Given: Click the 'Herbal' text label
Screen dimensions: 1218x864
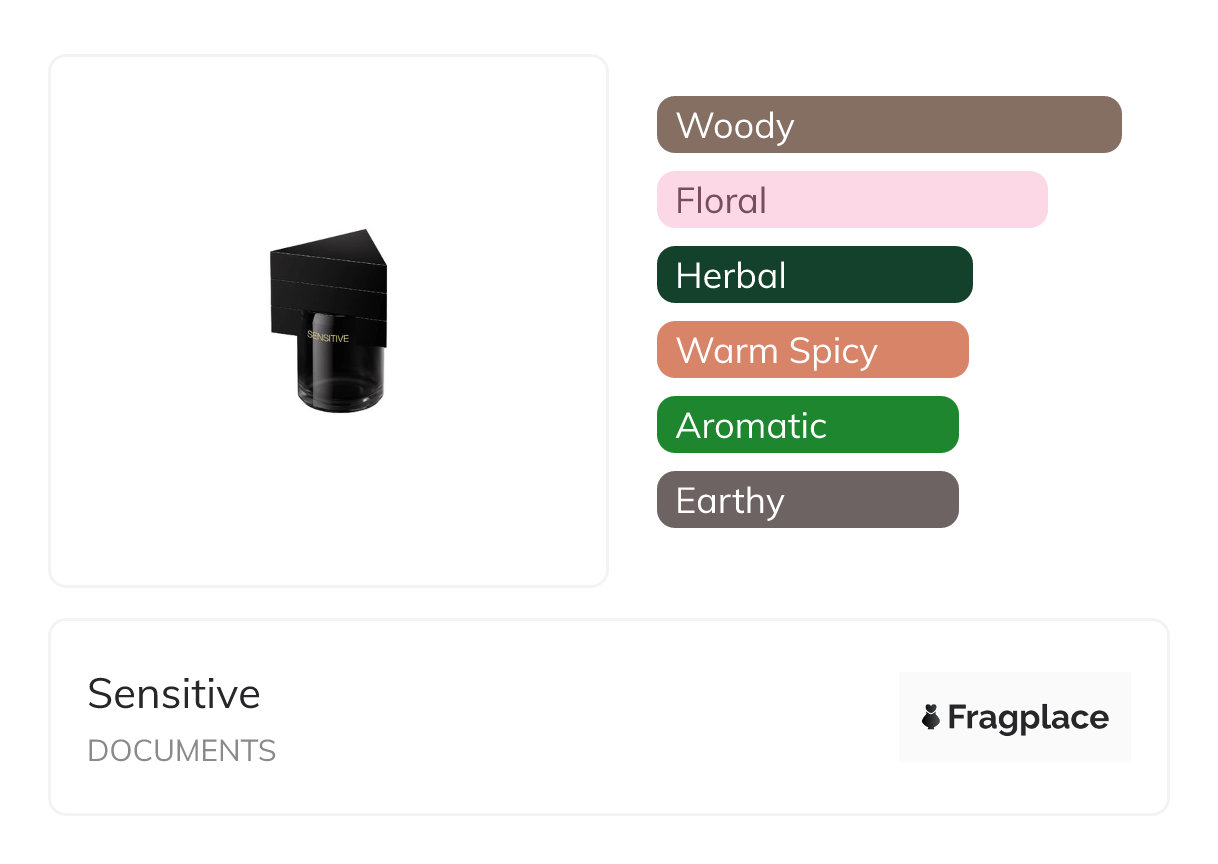Looking at the screenshot, I should click(x=731, y=276).
